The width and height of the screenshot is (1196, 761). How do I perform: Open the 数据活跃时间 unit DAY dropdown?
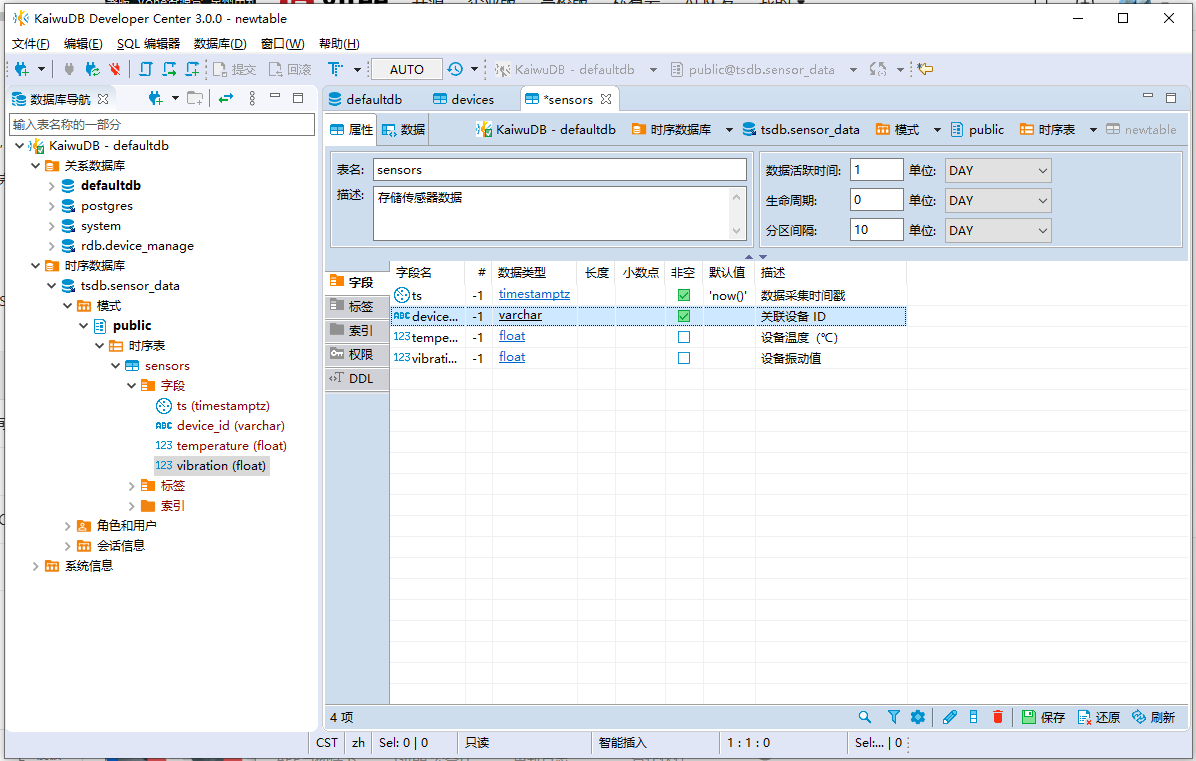click(x=998, y=171)
